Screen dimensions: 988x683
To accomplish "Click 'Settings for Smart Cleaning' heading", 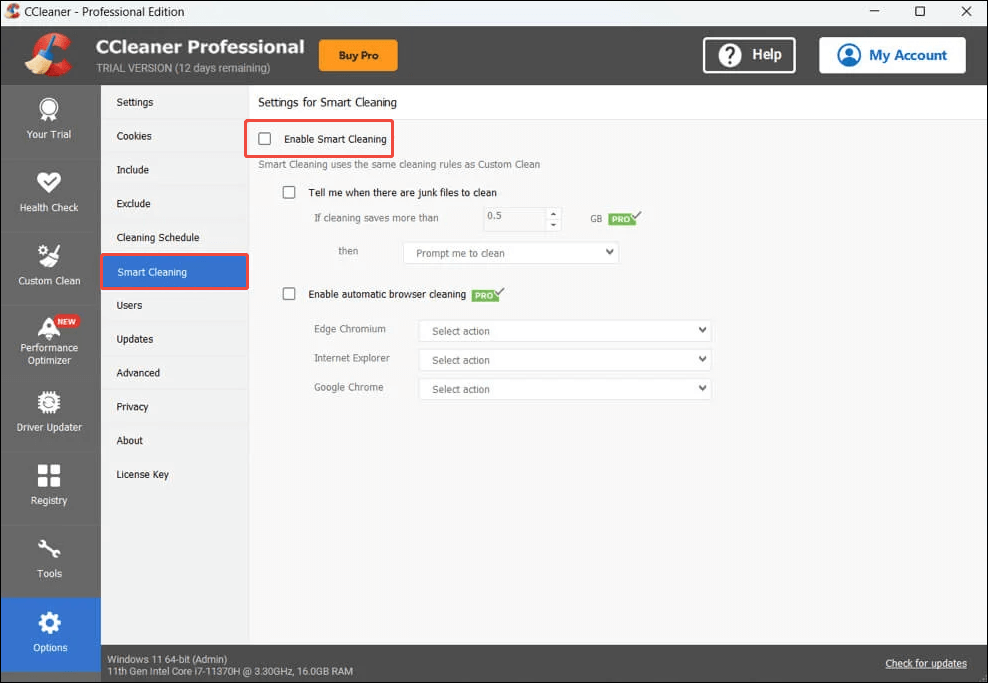I will tap(327, 102).
